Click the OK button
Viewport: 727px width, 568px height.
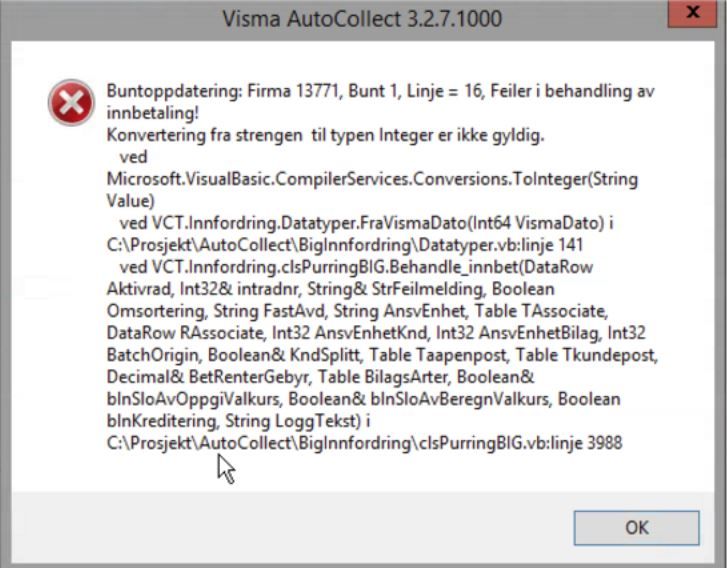pos(636,528)
